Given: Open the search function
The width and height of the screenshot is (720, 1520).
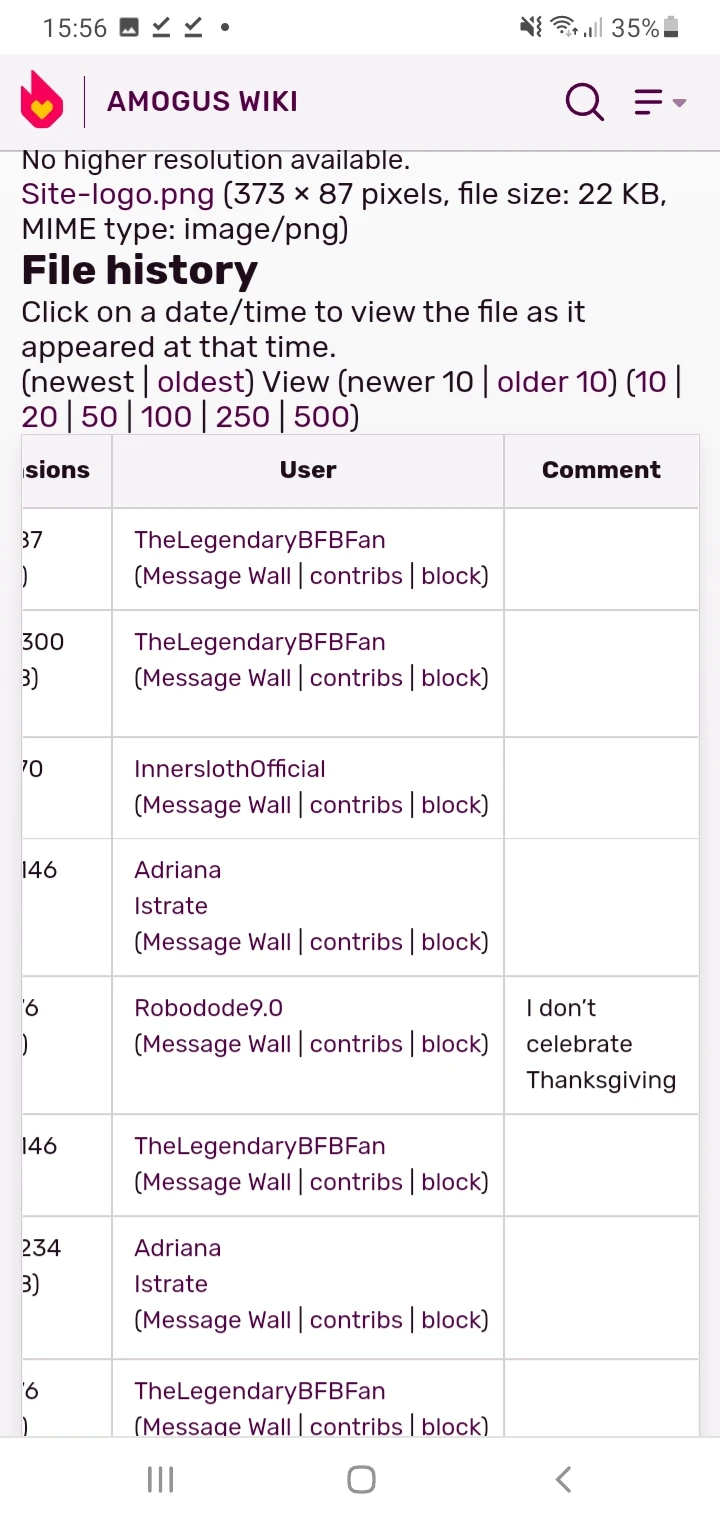Looking at the screenshot, I should pos(584,101).
